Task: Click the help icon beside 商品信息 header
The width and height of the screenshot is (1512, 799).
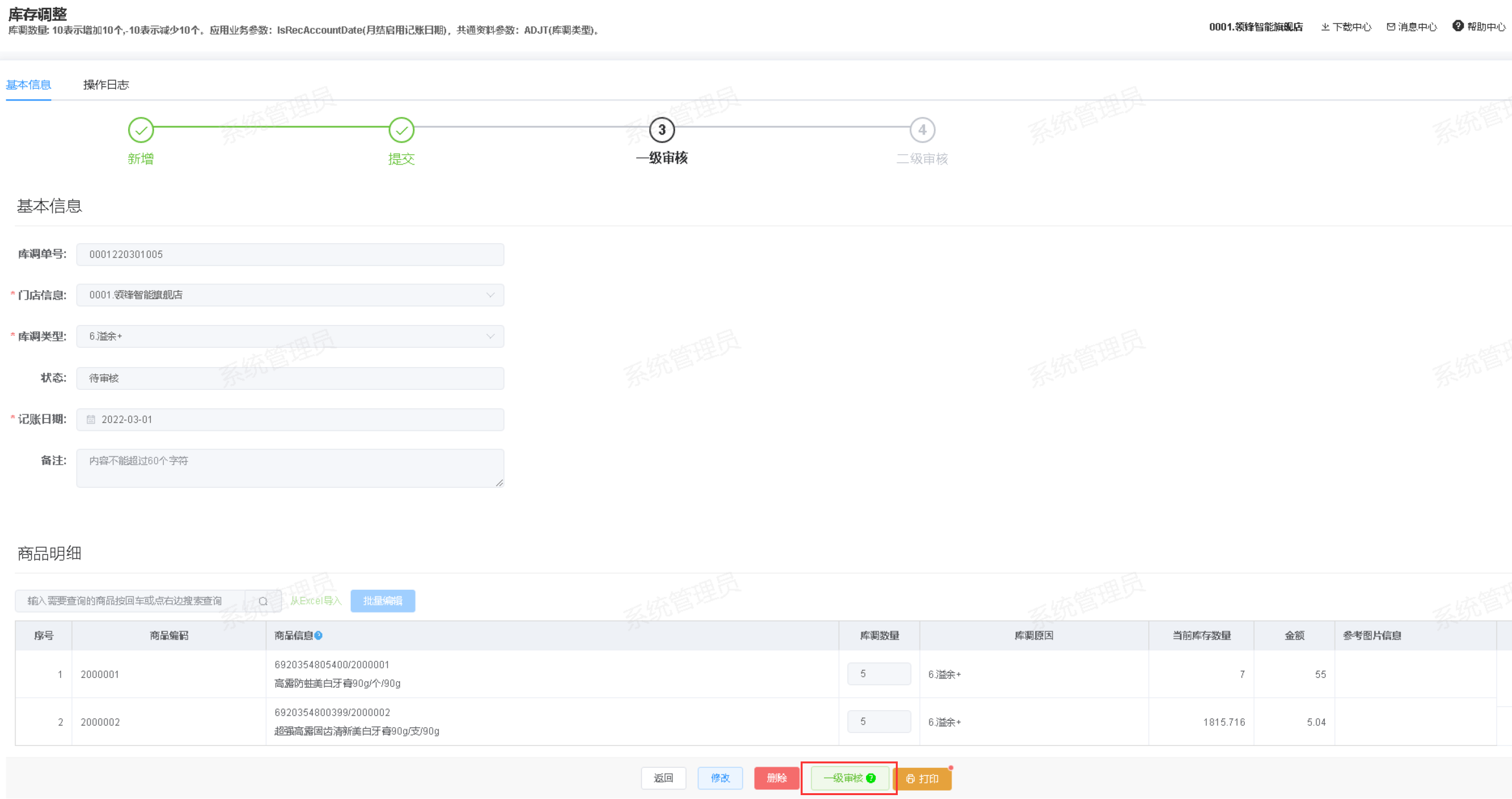Action: tap(318, 636)
